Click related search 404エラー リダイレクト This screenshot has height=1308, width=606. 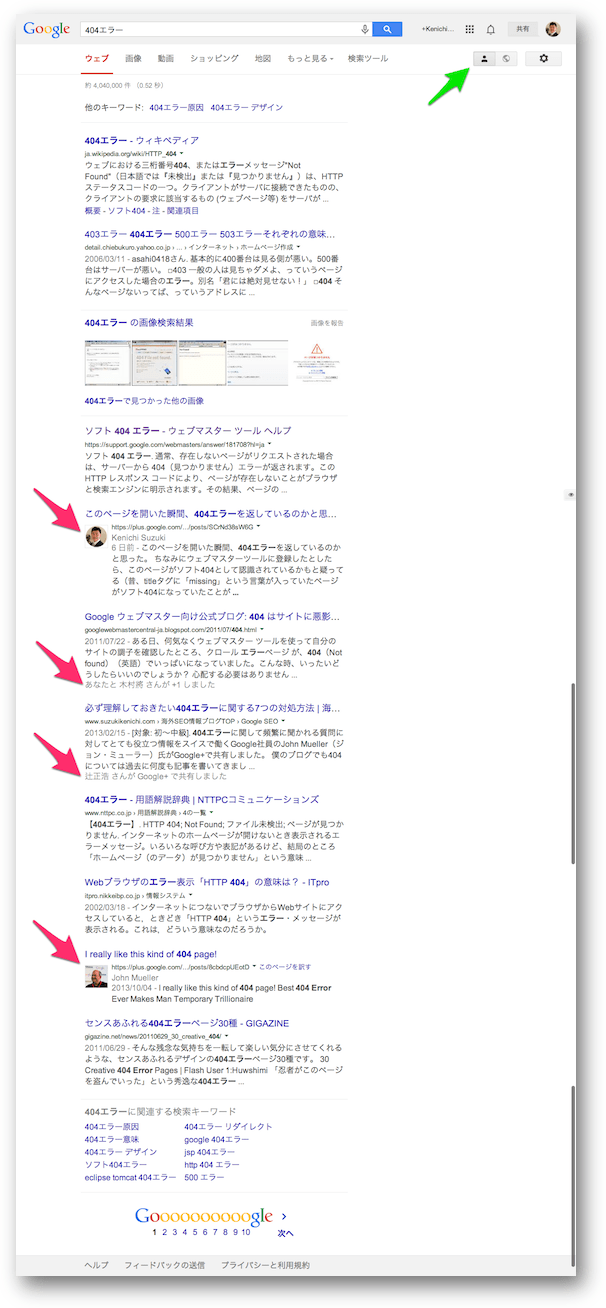point(228,1126)
